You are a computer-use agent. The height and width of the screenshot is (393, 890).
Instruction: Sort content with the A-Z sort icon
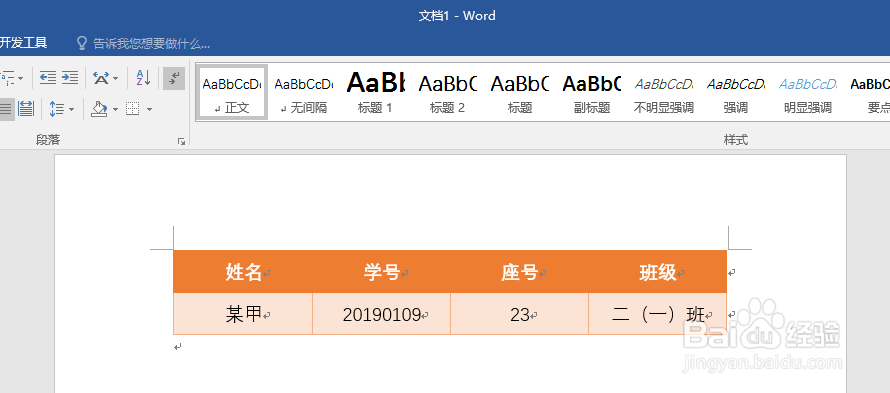click(143, 78)
